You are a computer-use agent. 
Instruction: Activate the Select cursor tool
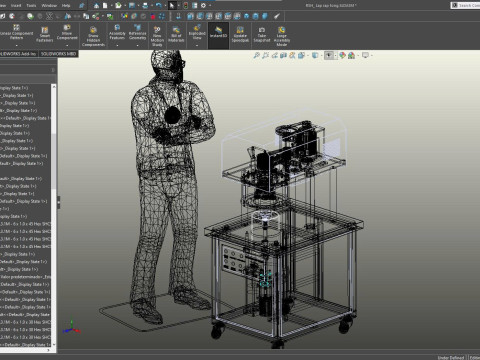point(172,5)
